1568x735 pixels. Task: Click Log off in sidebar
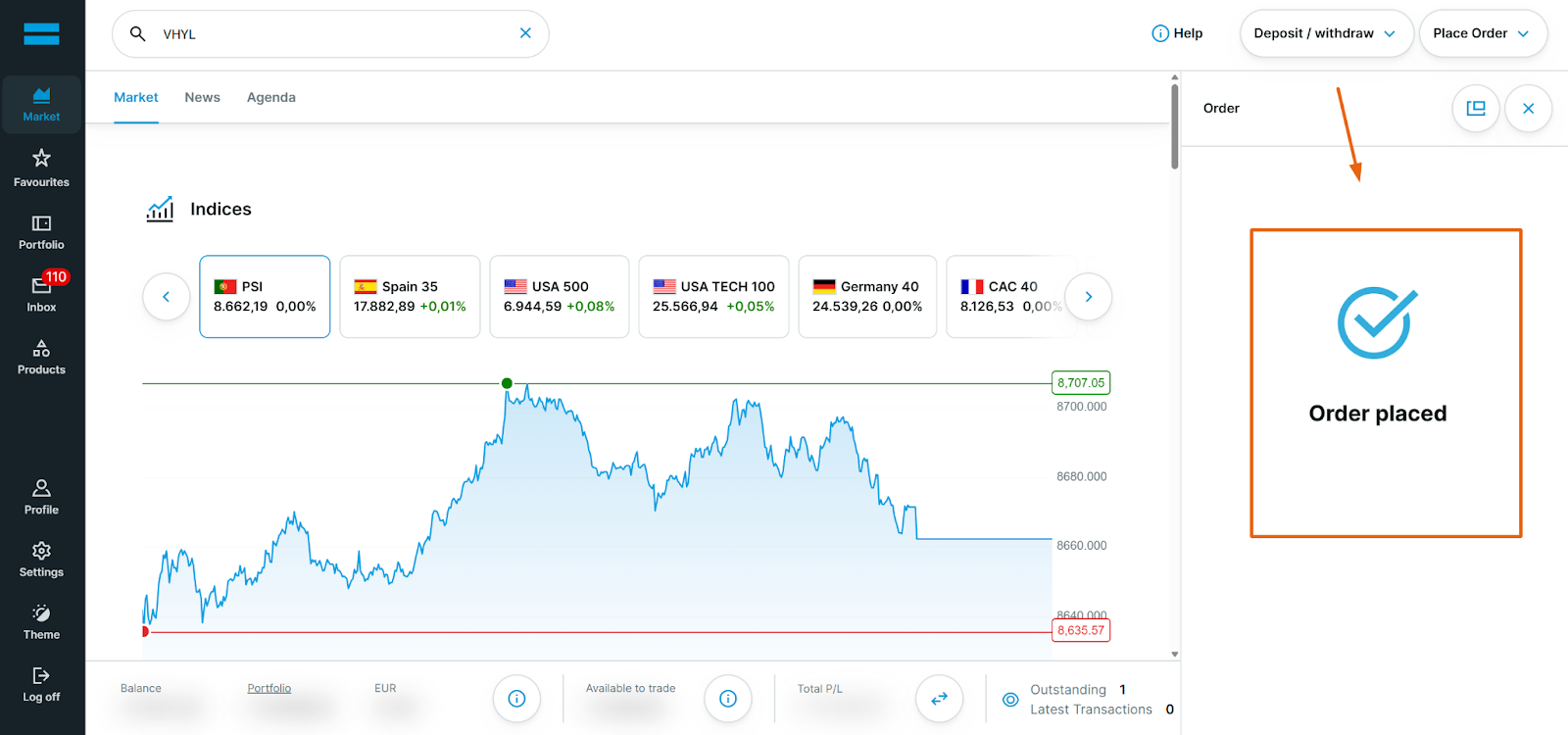pyautogui.click(x=41, y=685)
